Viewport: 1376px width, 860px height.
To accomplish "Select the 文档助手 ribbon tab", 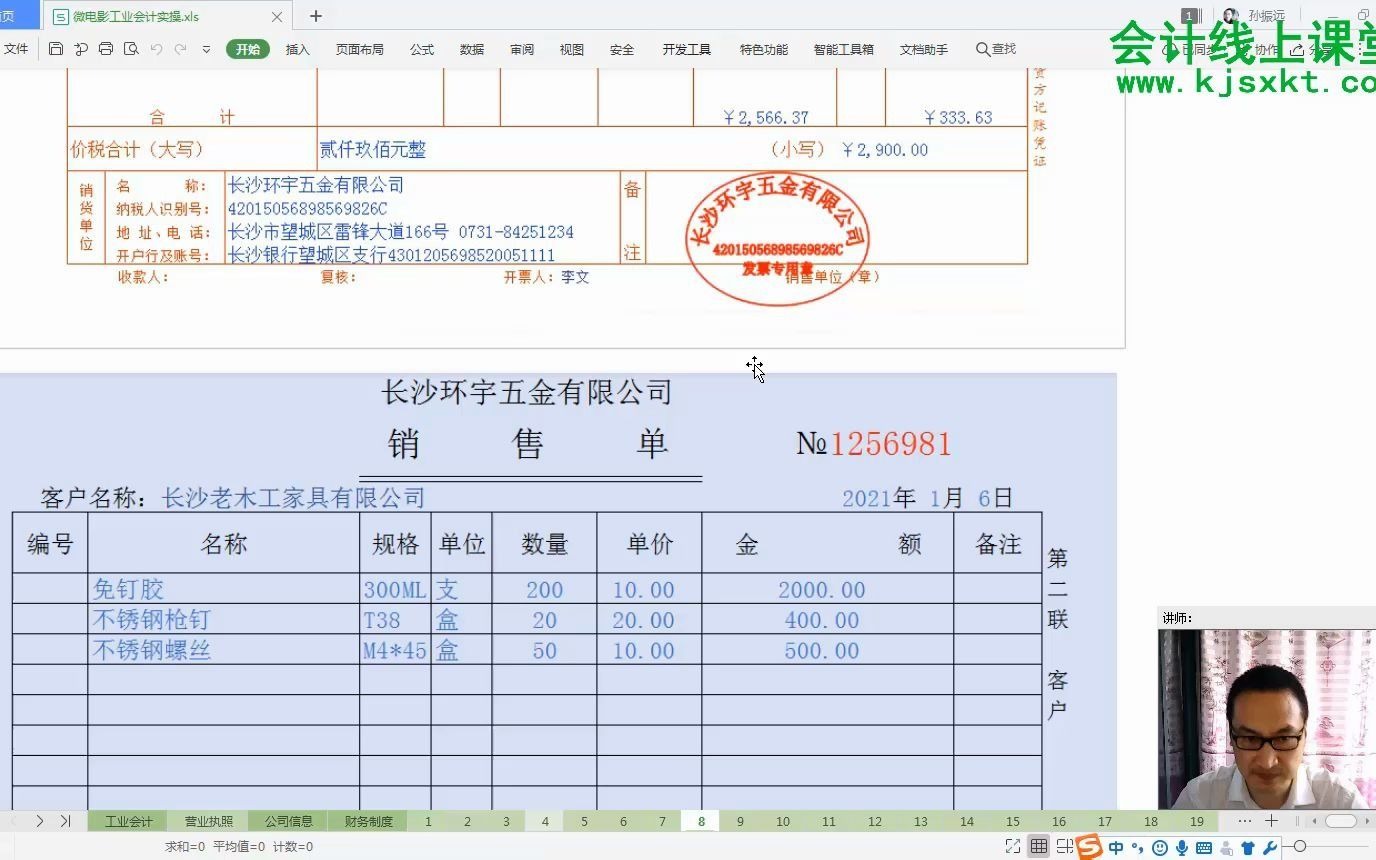I will coord(924,49).
